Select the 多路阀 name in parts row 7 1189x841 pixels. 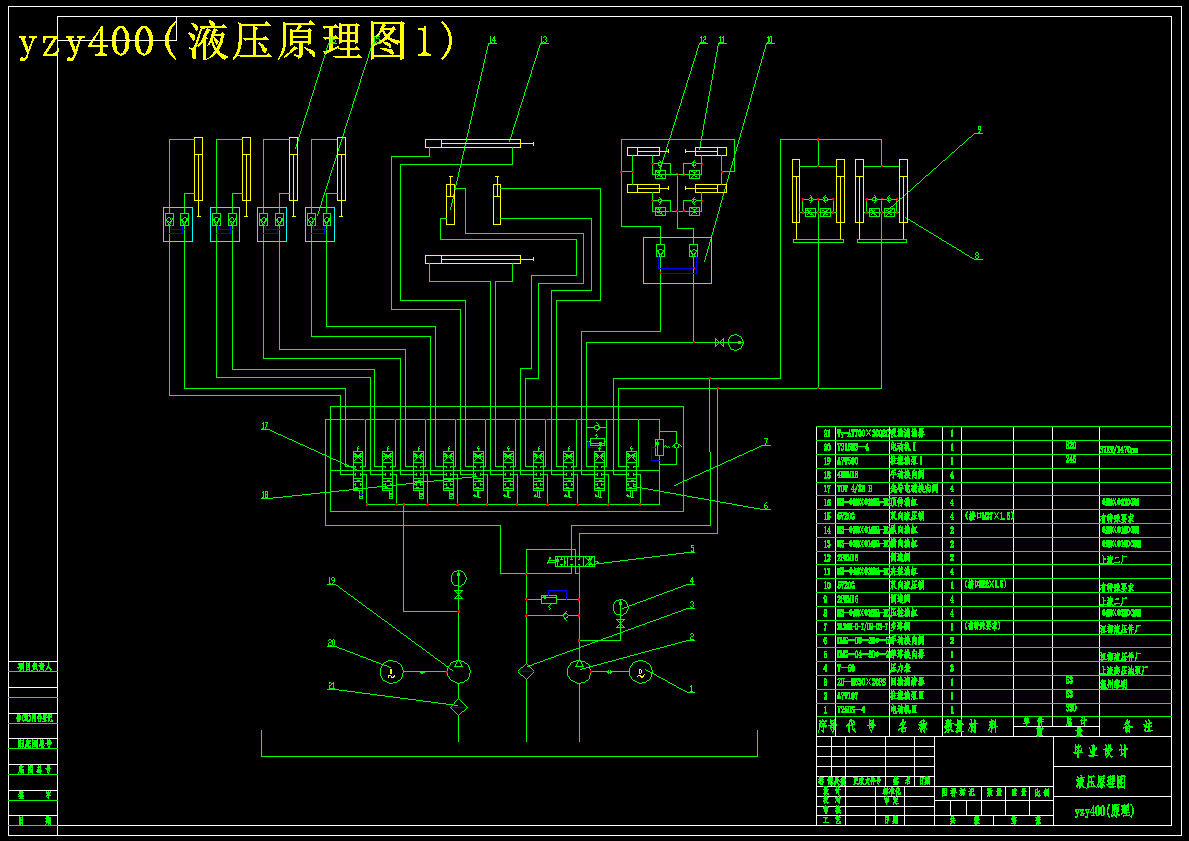click(x=899, y=626)
